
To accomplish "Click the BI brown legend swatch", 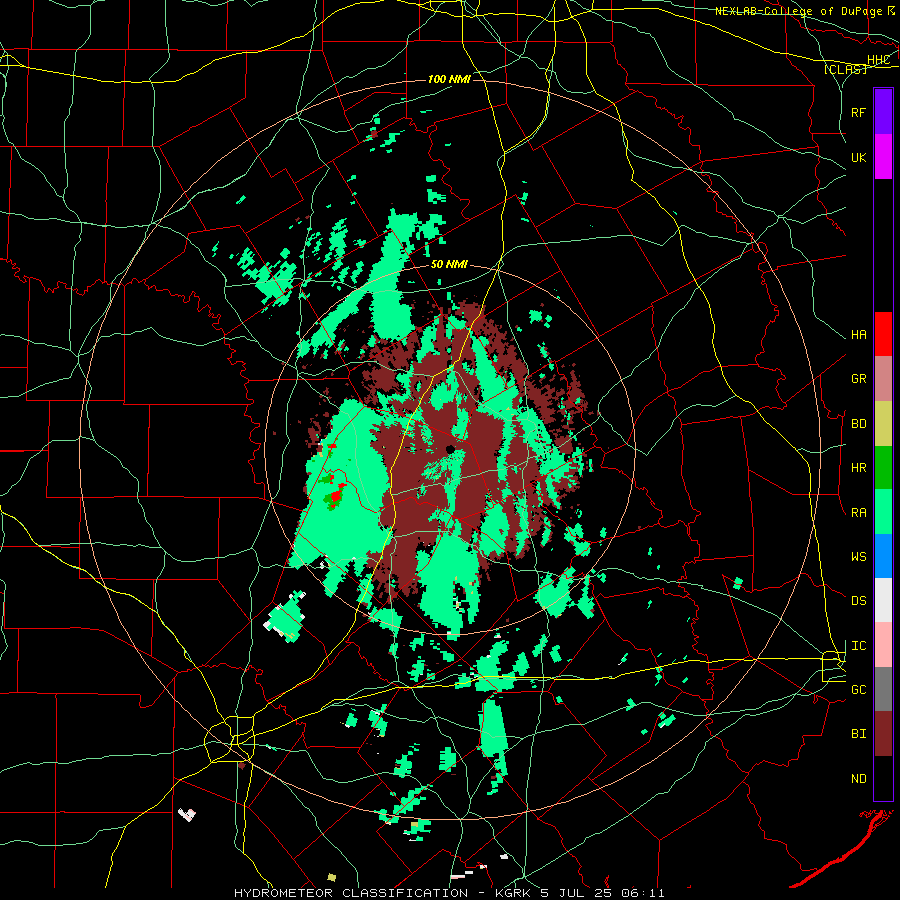I will click(883, 734).
